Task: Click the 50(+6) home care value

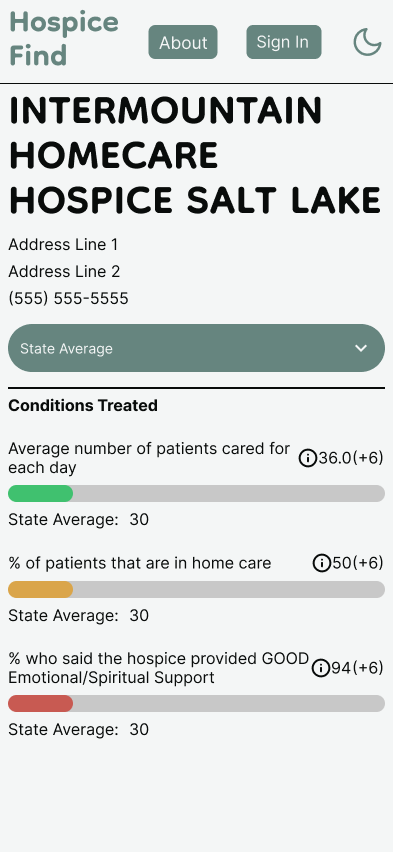Action: point(358,563)
